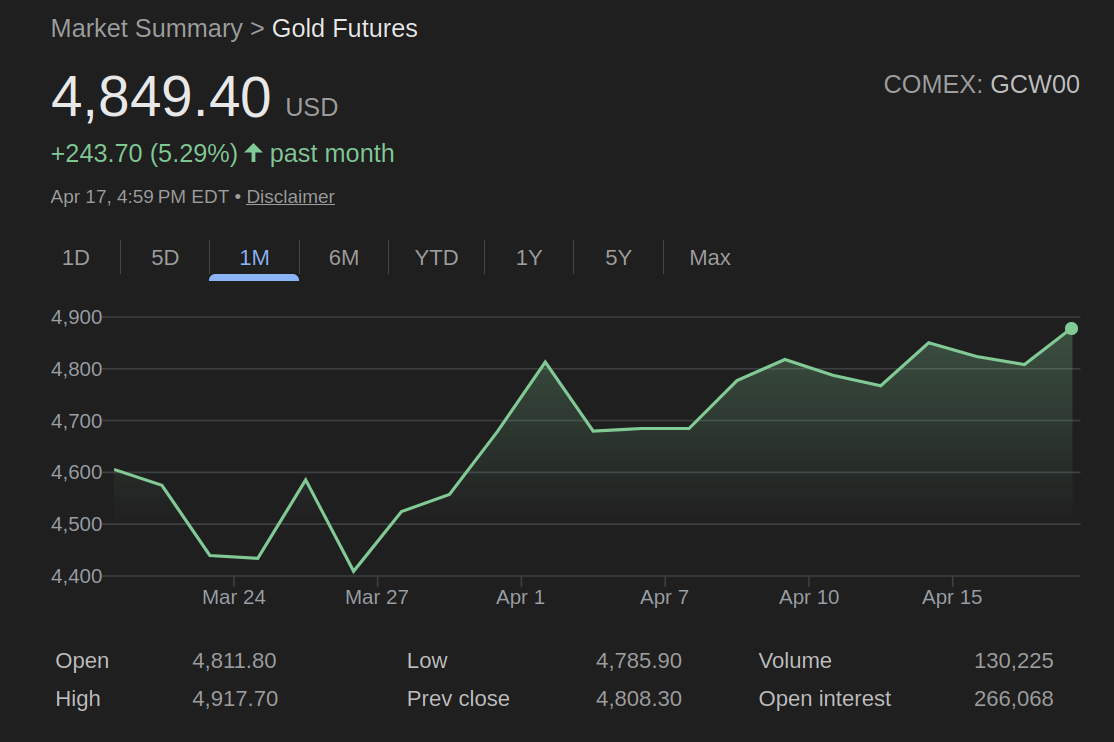Screen dimensions: 1114x742
Task: Click the past month label
Action: 332,154
